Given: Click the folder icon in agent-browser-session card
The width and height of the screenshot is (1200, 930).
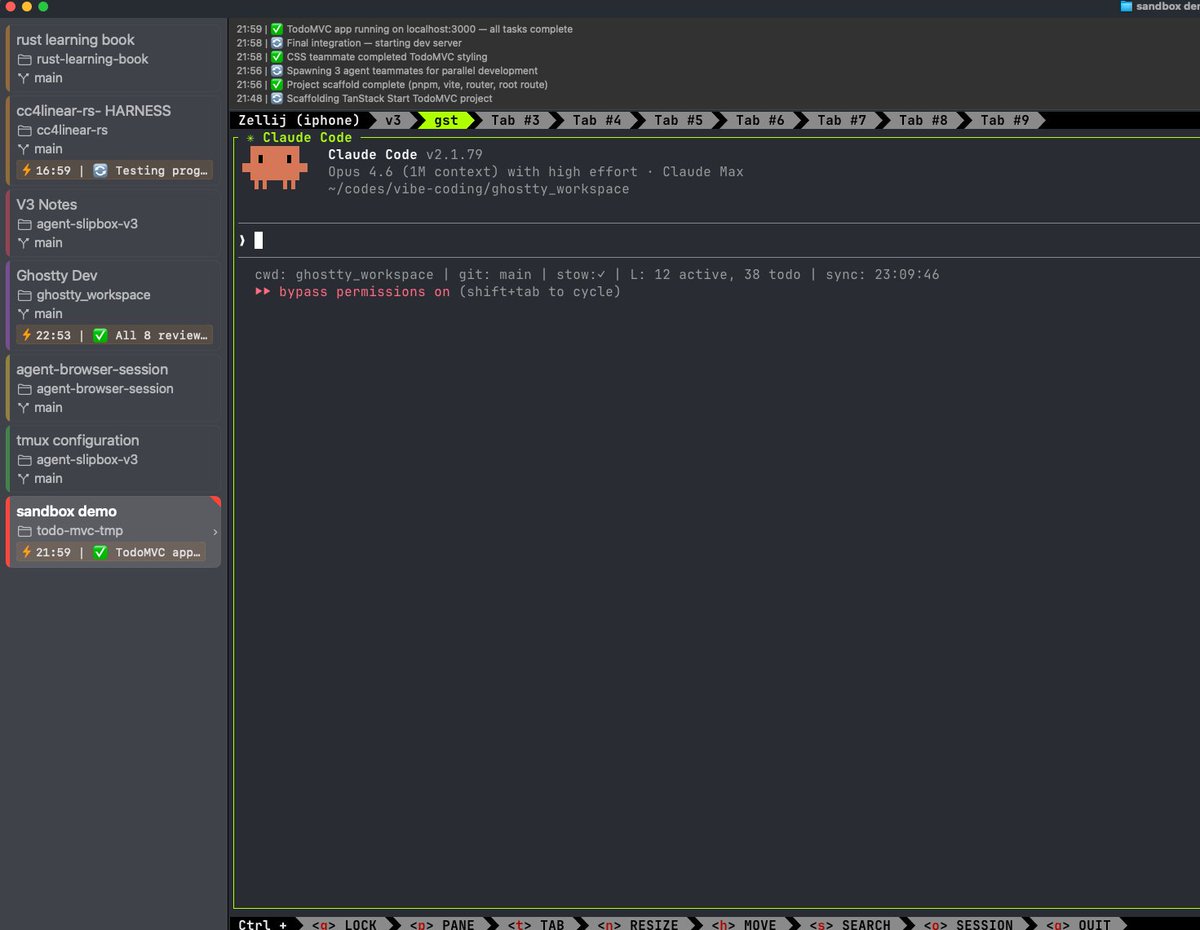Looking at the screenshot, I should 24,389.
